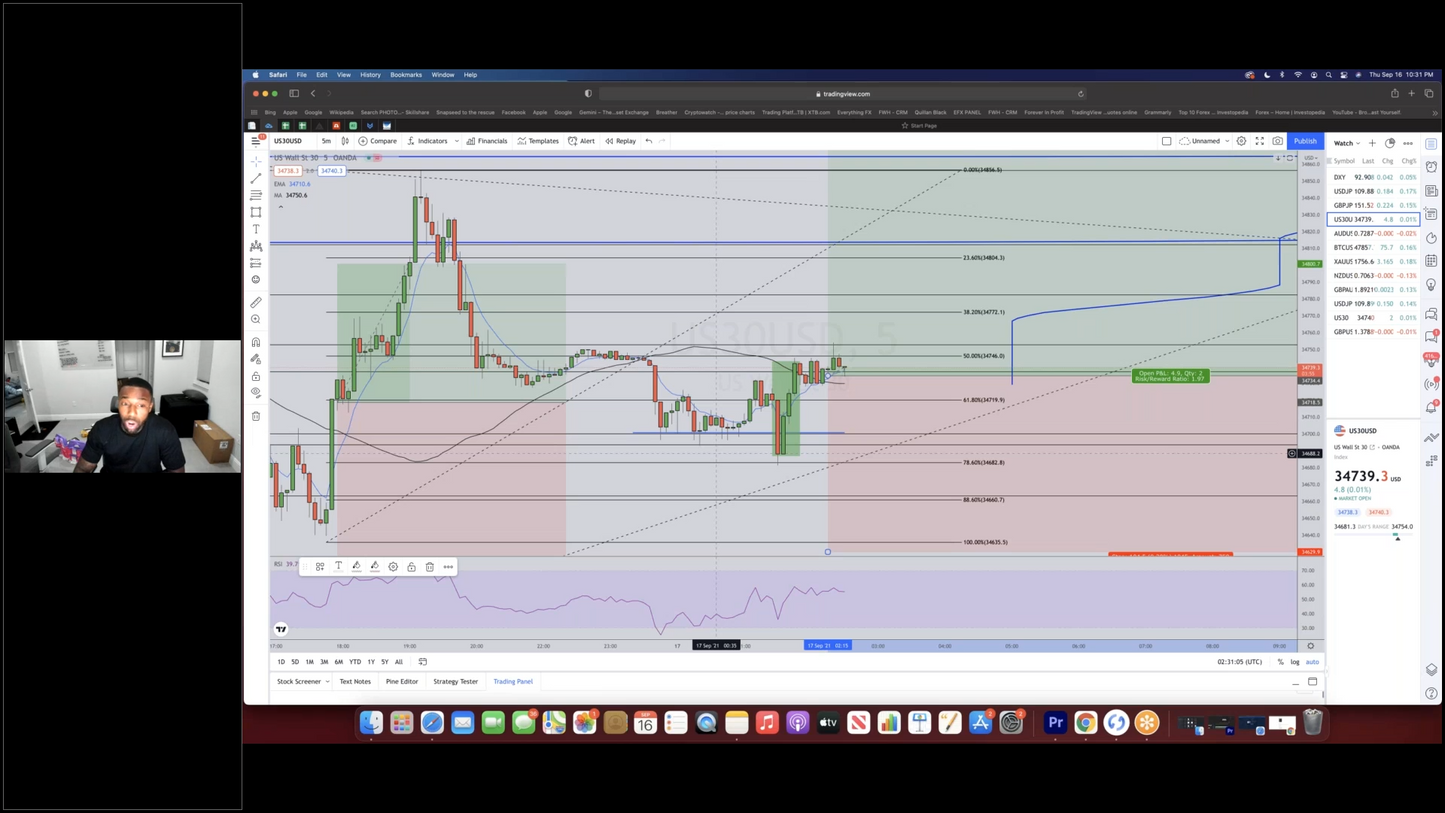
Task: Open the chart snapshot camera icon
Action: (x=1279, y=141)
